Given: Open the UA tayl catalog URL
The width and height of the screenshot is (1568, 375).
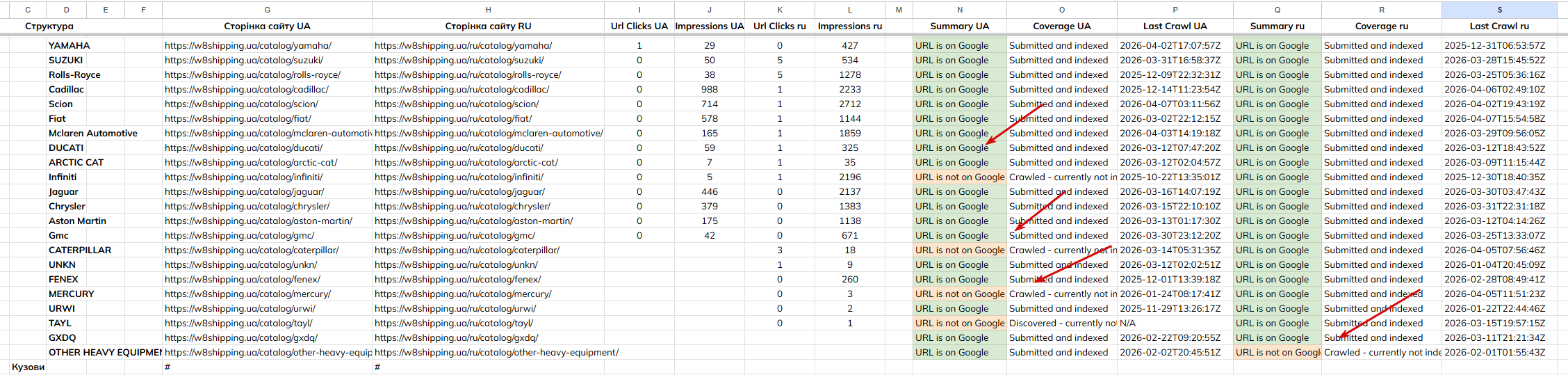Looking at the screenshot, I should point(238,324).
